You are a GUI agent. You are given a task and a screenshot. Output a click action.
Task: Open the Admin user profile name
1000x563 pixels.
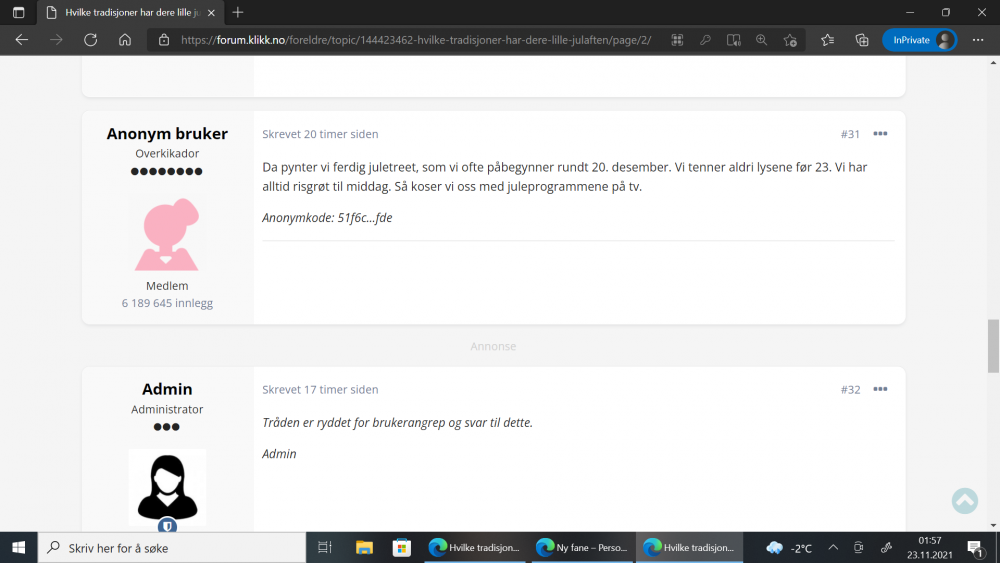[x=167, y=389]
